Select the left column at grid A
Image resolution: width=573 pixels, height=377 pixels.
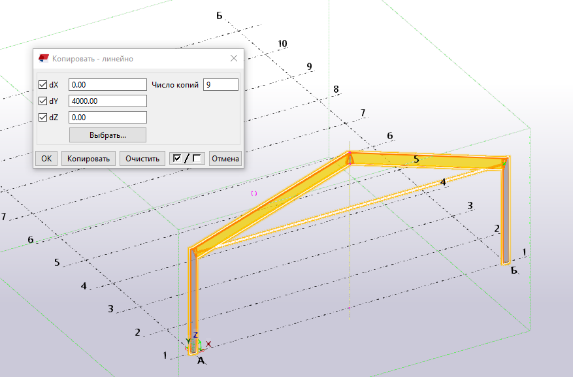click(193, 300)
